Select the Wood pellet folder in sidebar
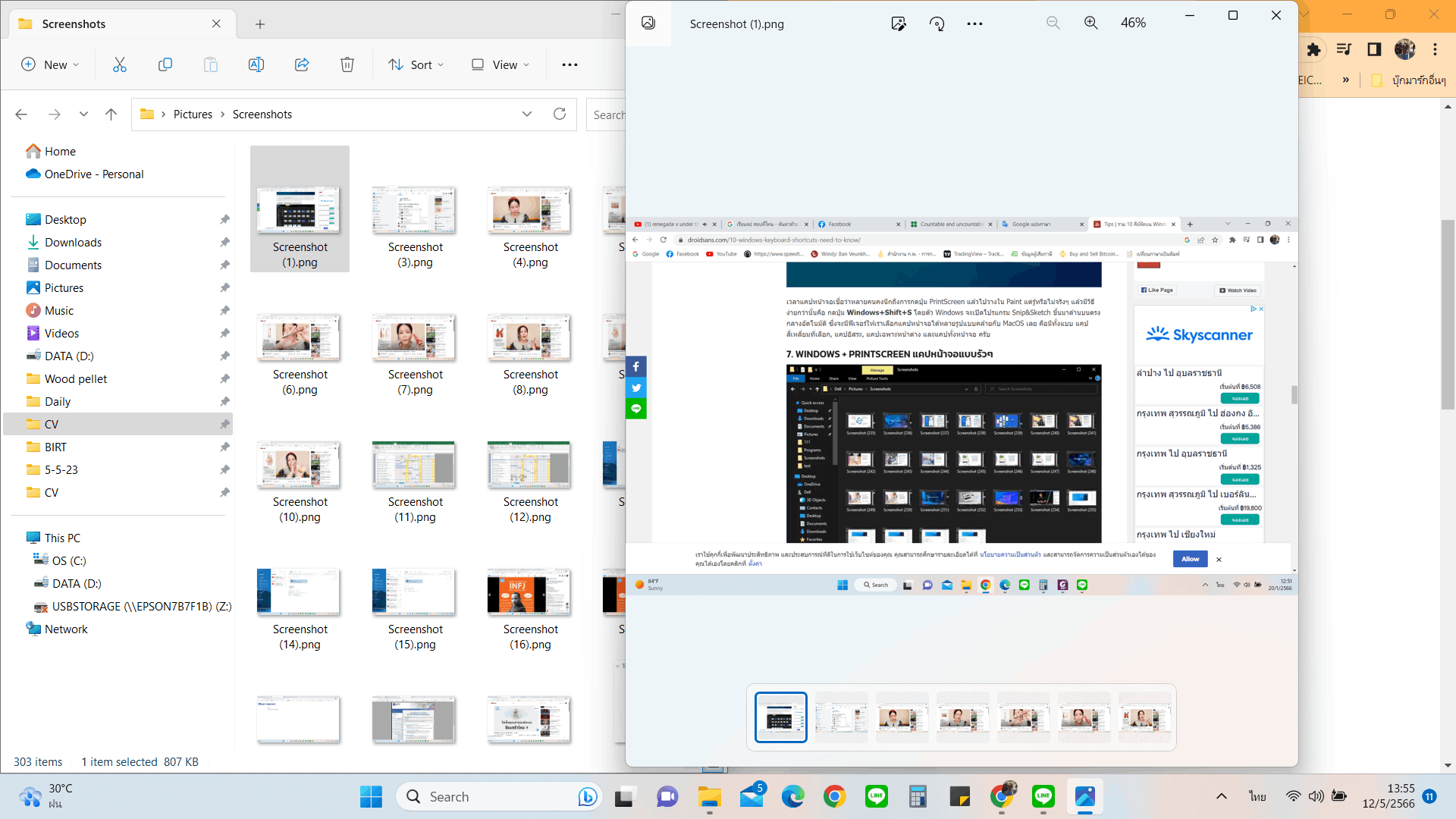The height and width of the screenshot is (819, 1456). [x=75, y=378]
